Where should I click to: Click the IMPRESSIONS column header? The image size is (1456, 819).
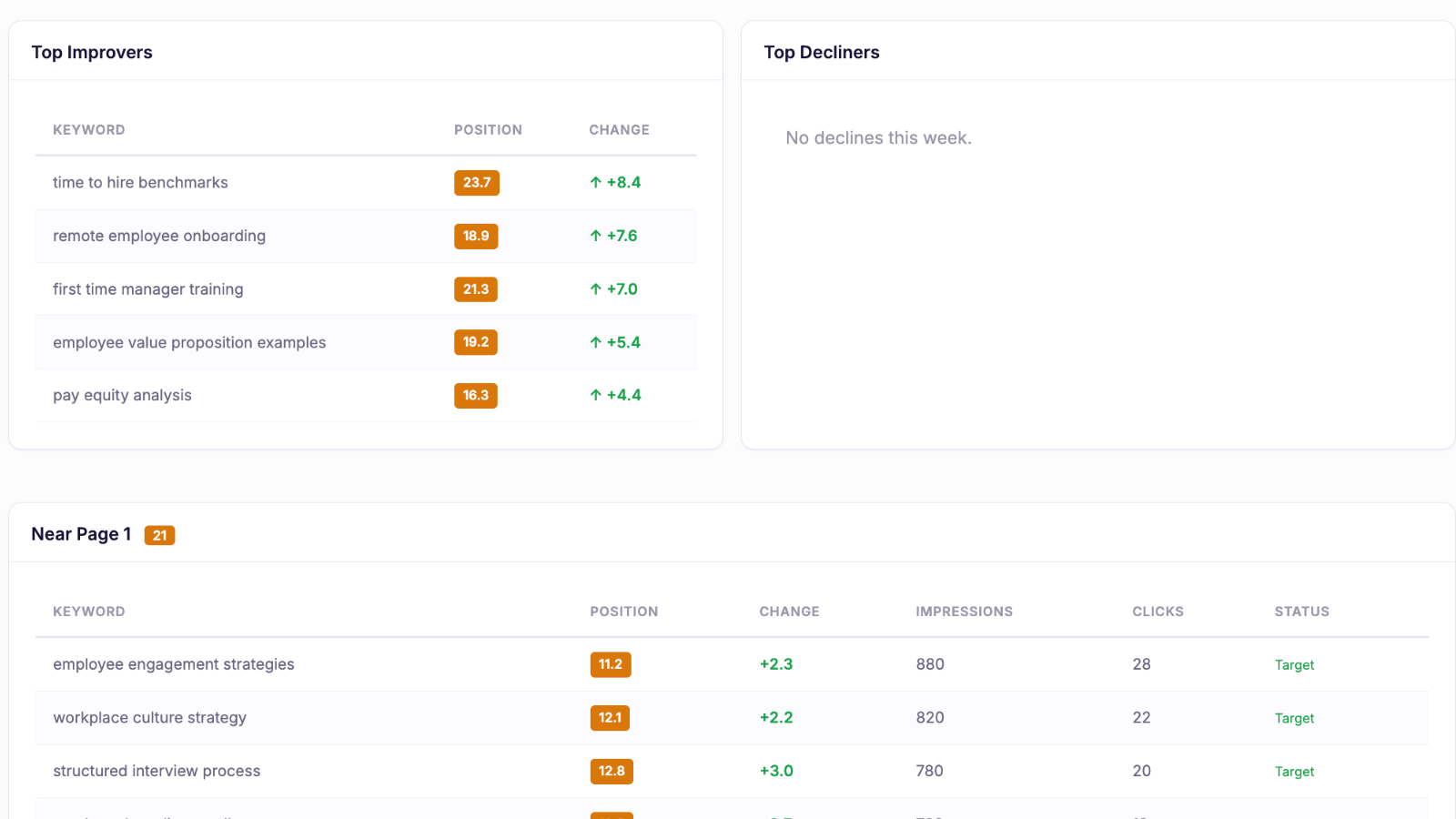[x=965, y=612]
